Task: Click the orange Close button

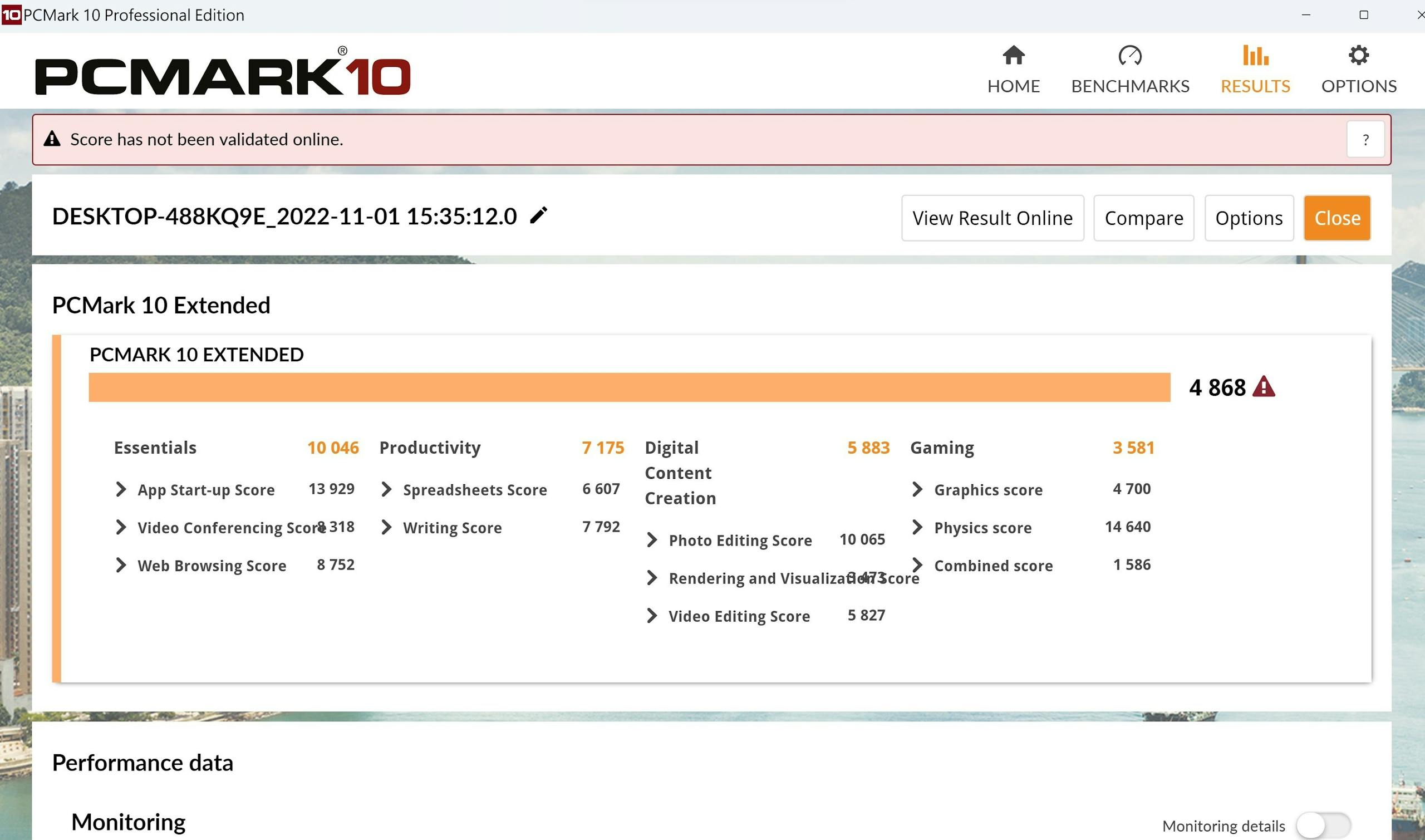Action: click(1336, 218)
